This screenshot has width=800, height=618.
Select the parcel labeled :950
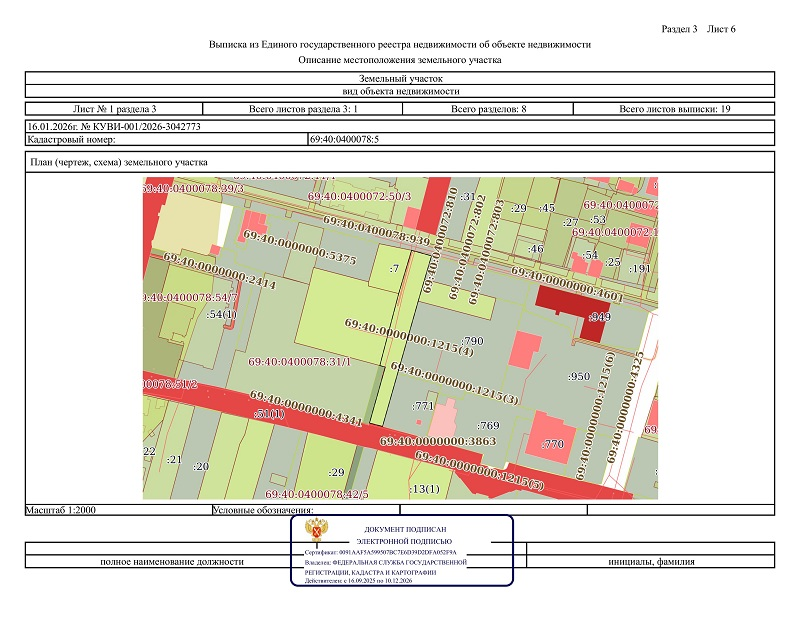(x=577, y=376)
